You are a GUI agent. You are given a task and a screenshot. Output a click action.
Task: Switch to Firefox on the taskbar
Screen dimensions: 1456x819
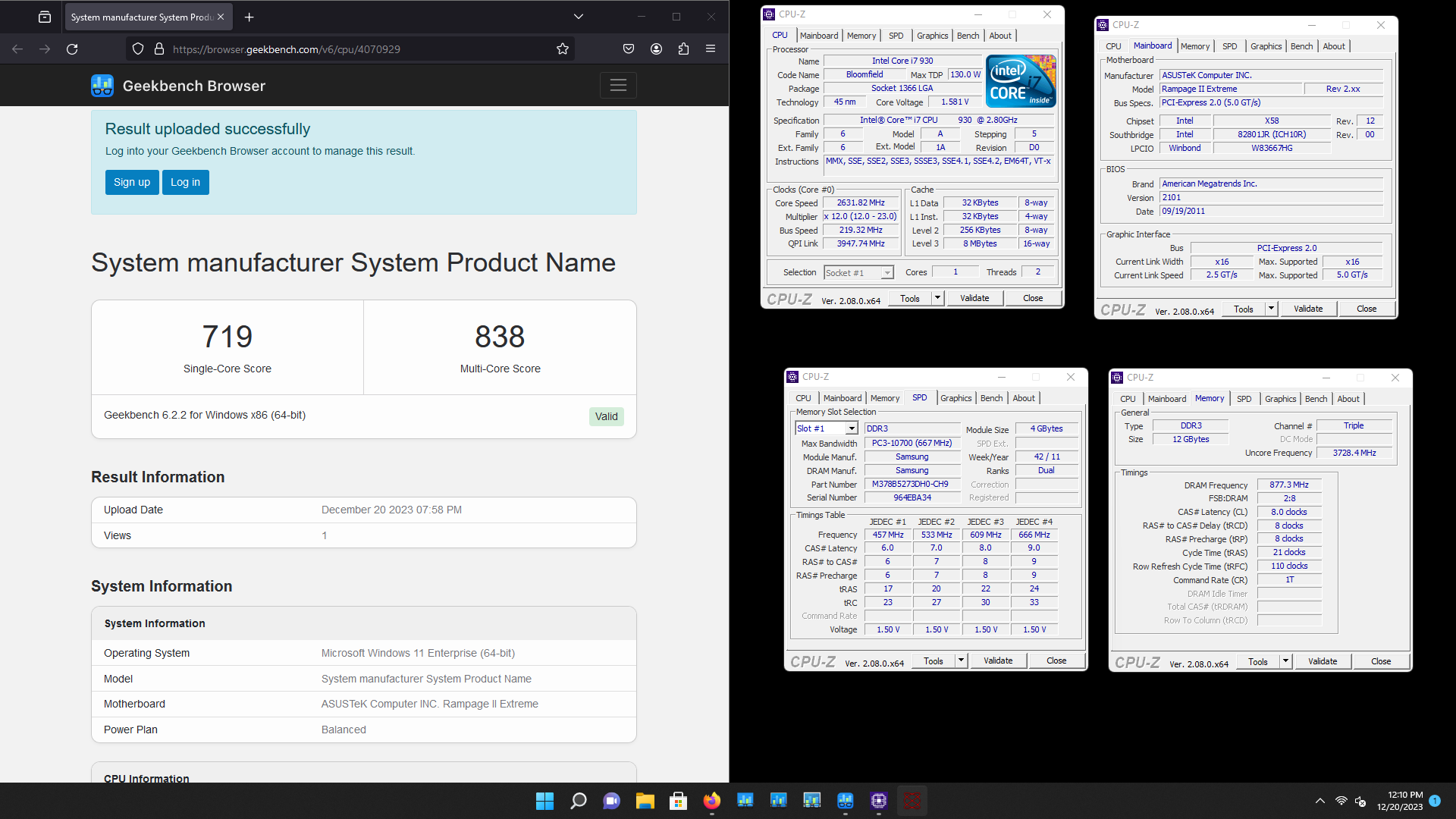click(x=711, y=801)
